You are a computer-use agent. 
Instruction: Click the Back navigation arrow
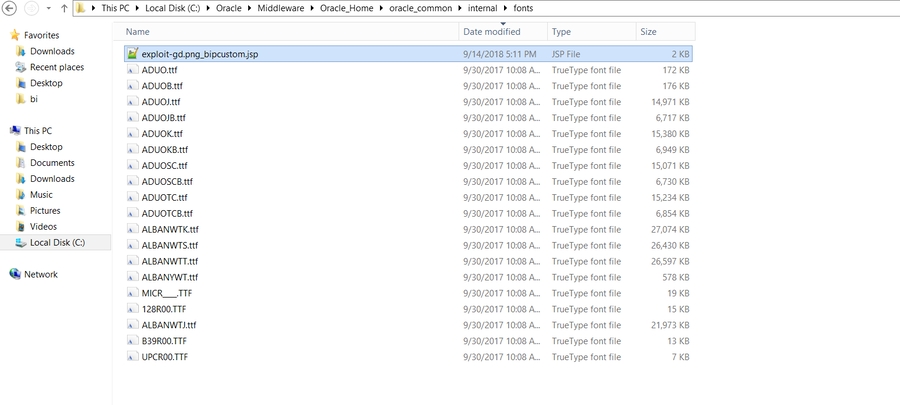[10, 8]
